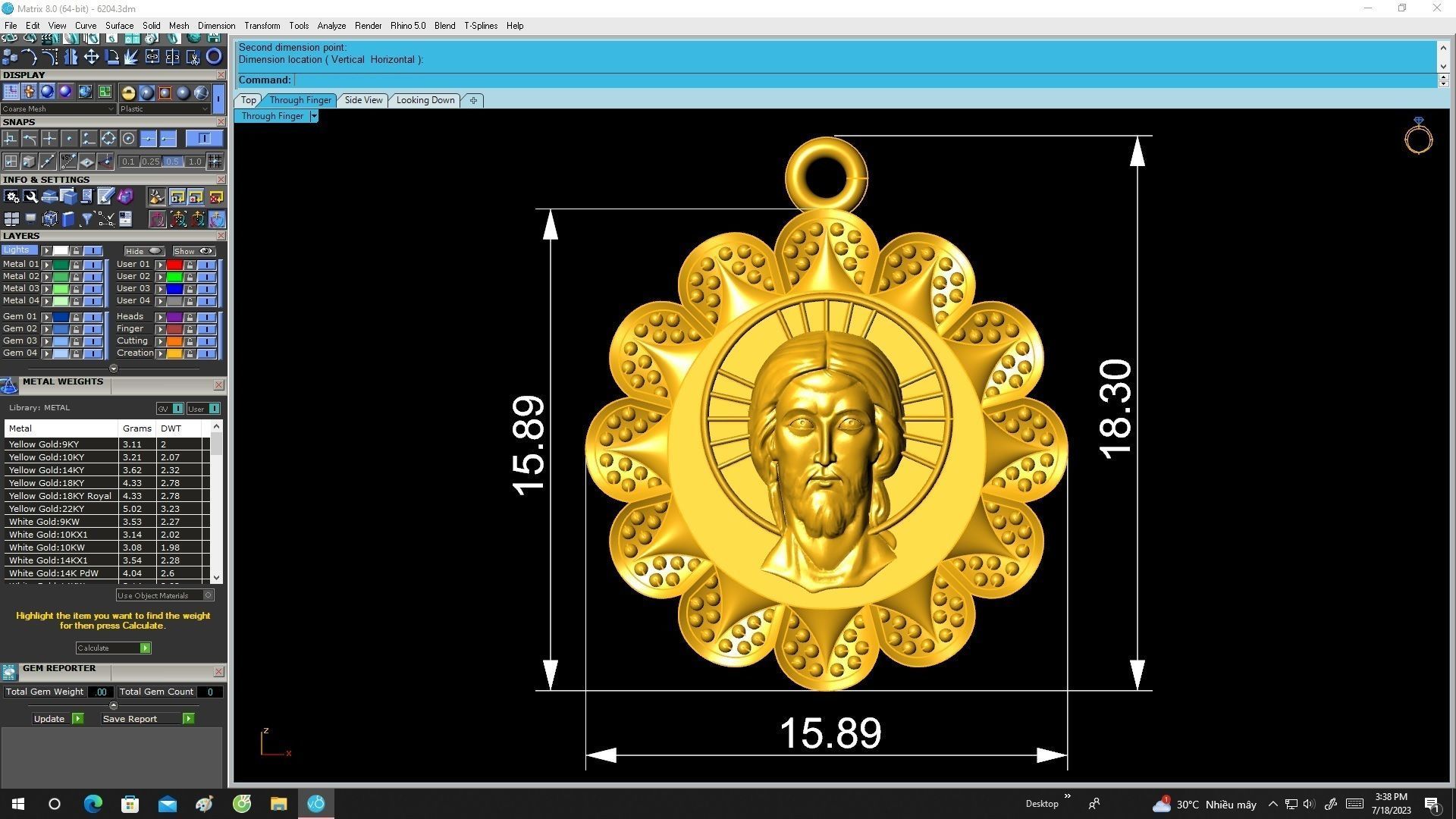Expand the Heads layer arrow
The height and width of the screenshot is (819, 1456).
(x=160, y=317)
